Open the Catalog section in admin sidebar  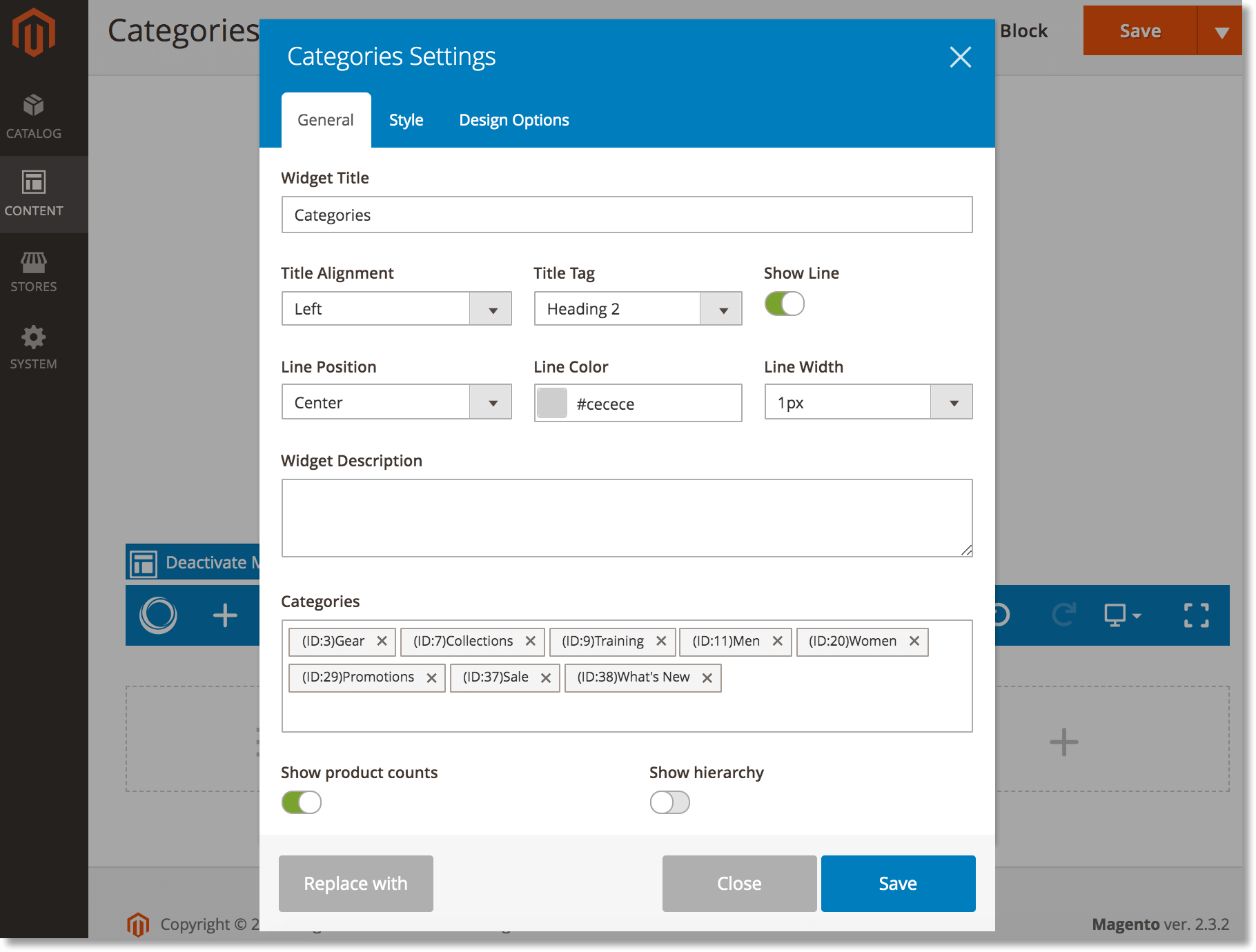point(32,116)
